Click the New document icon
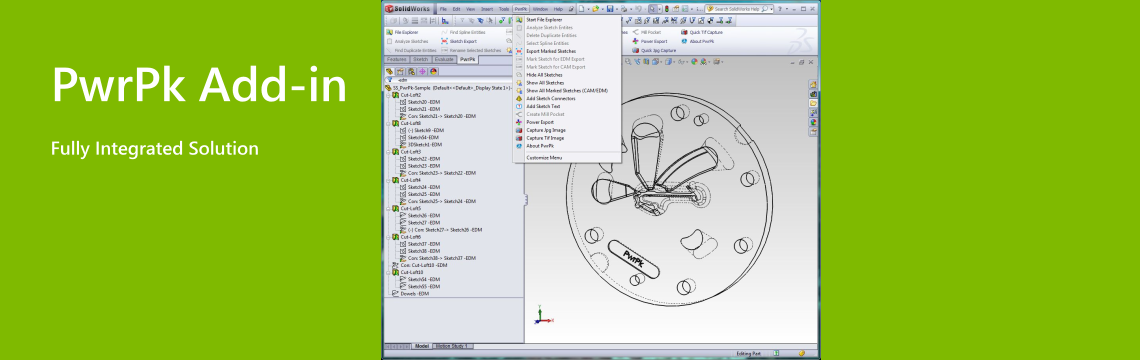This screenshot has width=1140, height=360. [582, 9]
